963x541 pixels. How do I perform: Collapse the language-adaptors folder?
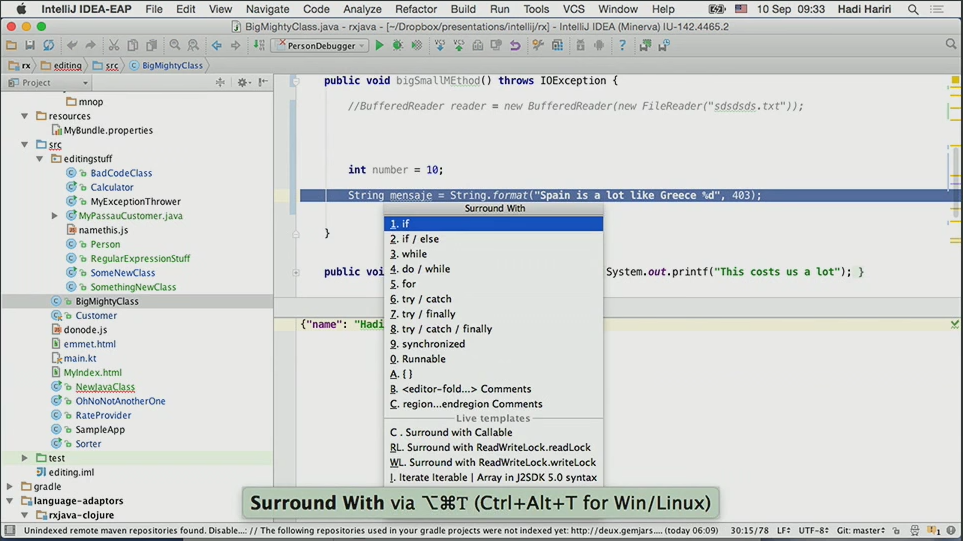(10, 500)
